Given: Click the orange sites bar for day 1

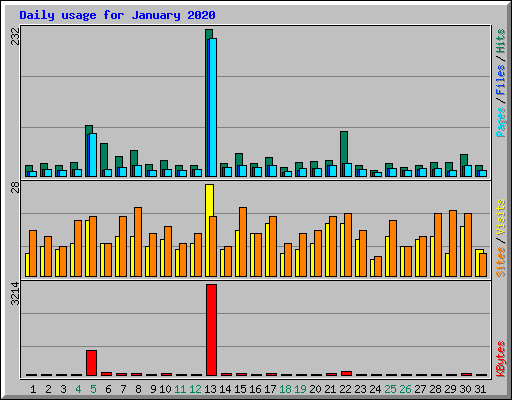Looking at the screenshot, I should (33, 253).
